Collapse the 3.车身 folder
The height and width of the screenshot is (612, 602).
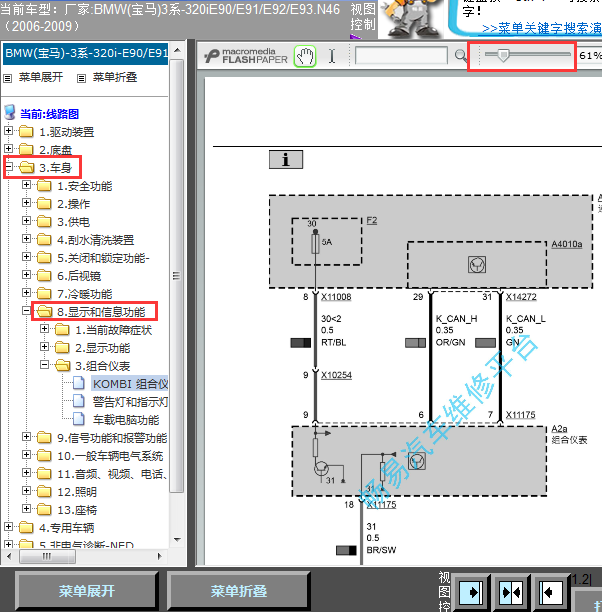[8, 167]
